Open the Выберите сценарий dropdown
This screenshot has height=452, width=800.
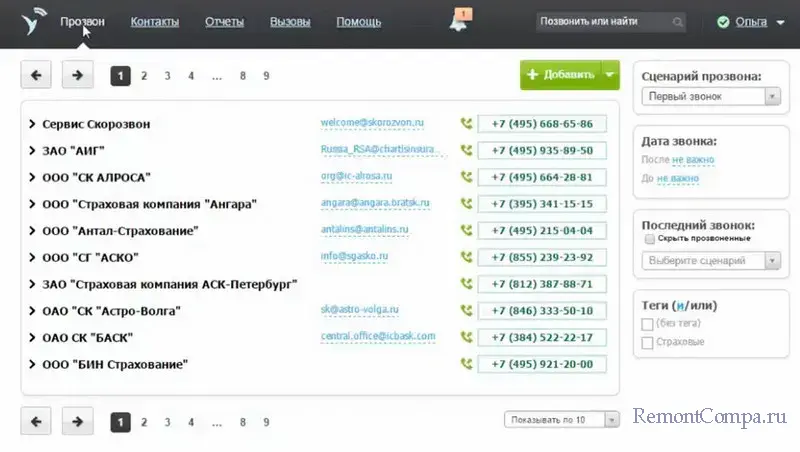point(710,261)
